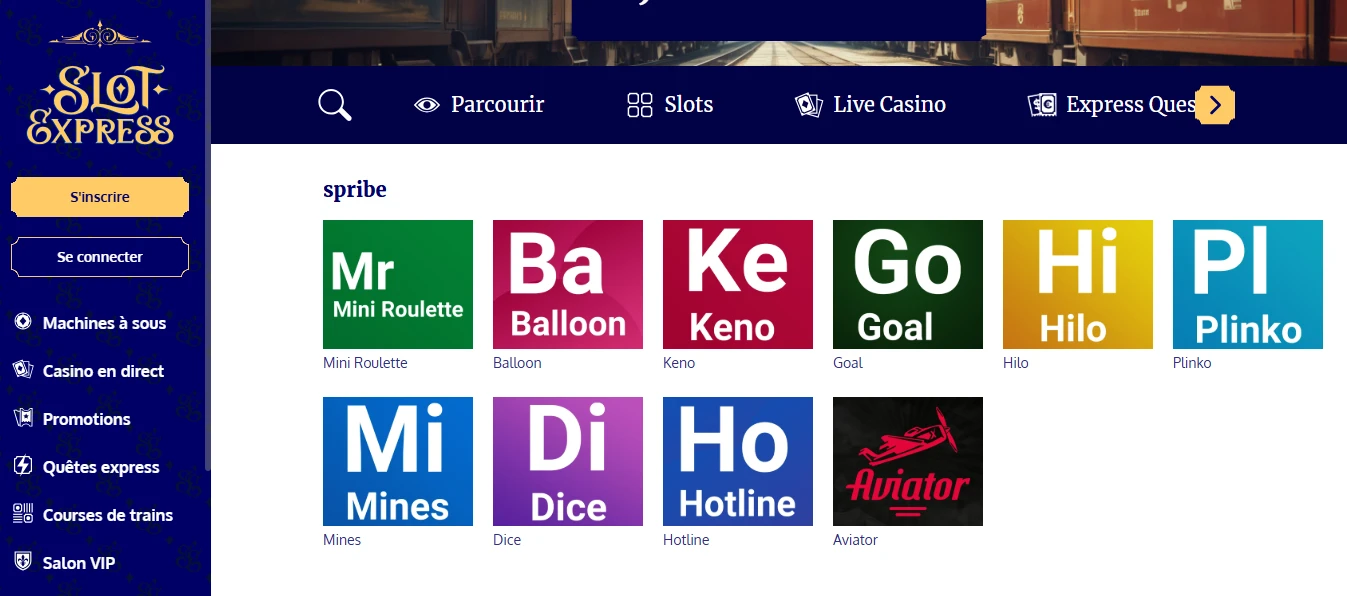Image resolution: width=1347 pixels, height=596 pixels.
Task: Click the Machines à sous sidebar icon
Action: 23,322
